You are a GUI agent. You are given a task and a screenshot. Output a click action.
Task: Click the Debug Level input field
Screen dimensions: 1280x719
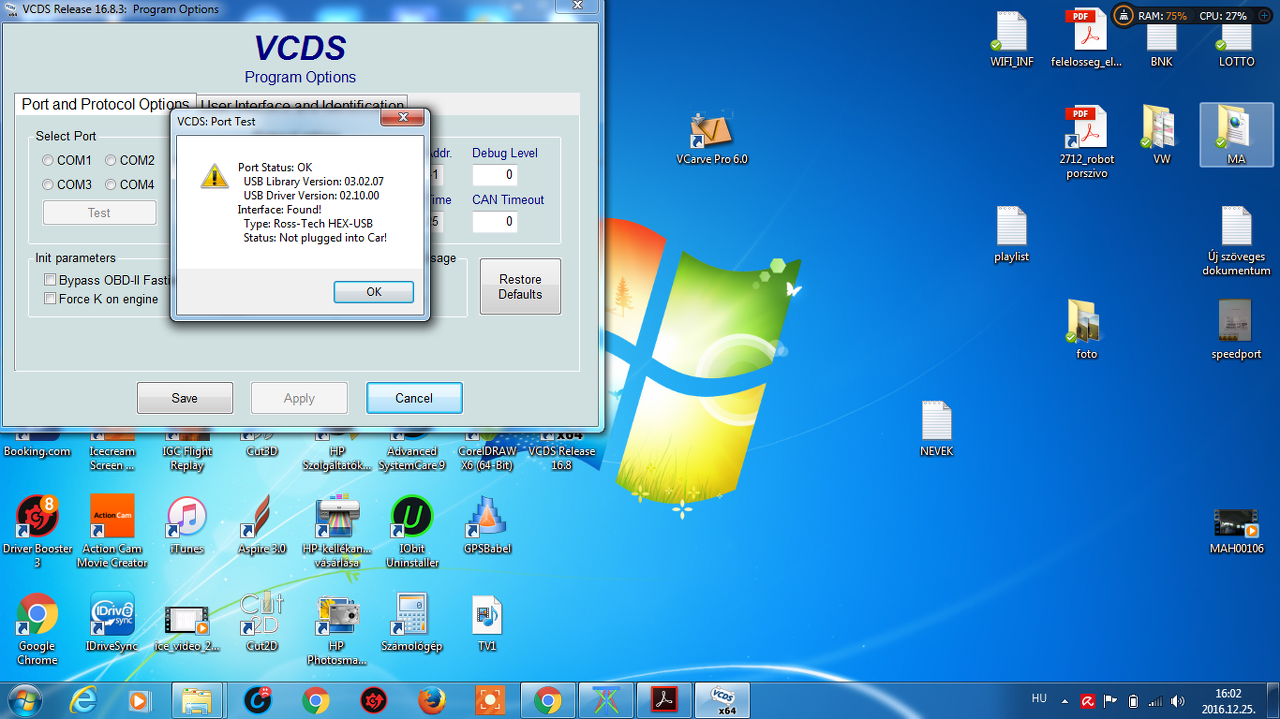click(x=495, y=175)
